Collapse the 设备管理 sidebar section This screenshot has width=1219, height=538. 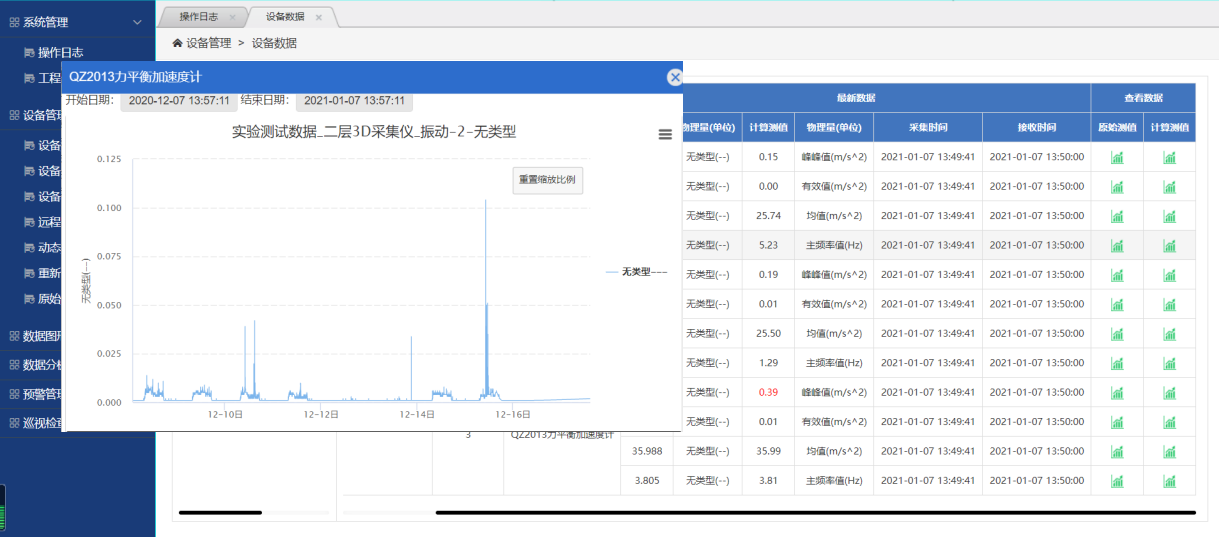click(35, 115)
